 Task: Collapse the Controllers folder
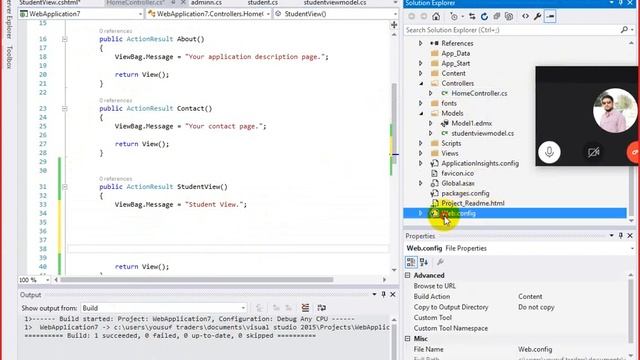click(421, 83)
